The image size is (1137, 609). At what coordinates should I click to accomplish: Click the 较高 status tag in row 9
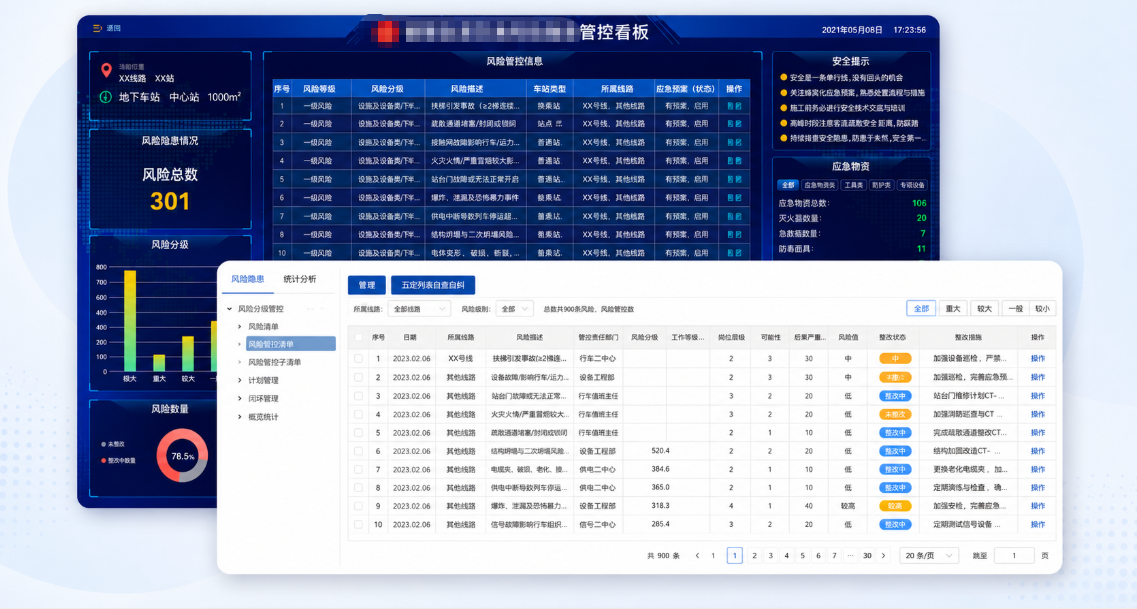tap(895, 506)
